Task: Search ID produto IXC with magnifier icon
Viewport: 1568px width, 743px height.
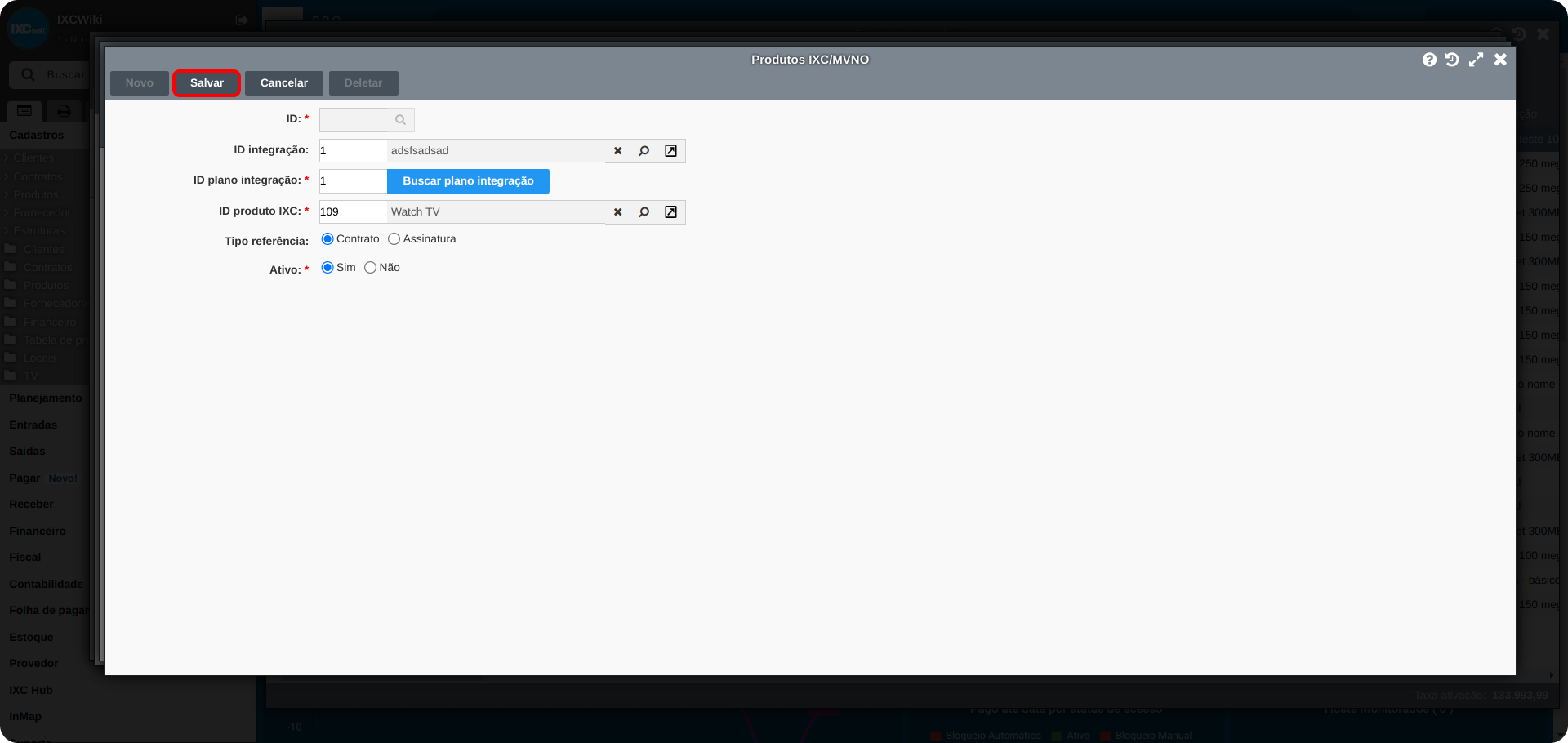Action: pos(644,212)
